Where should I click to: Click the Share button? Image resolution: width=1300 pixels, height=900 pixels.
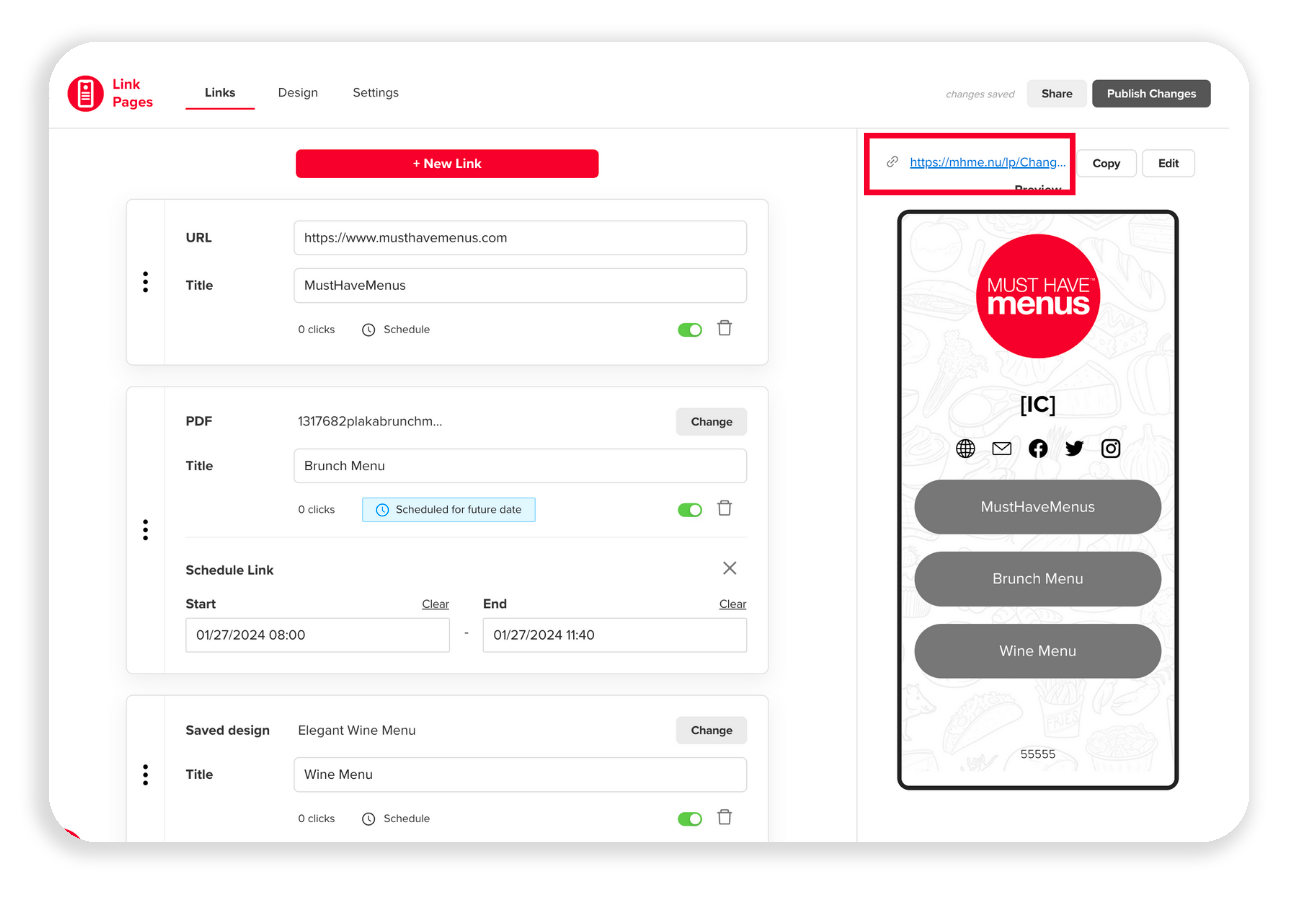click(x=1057, y=93)
